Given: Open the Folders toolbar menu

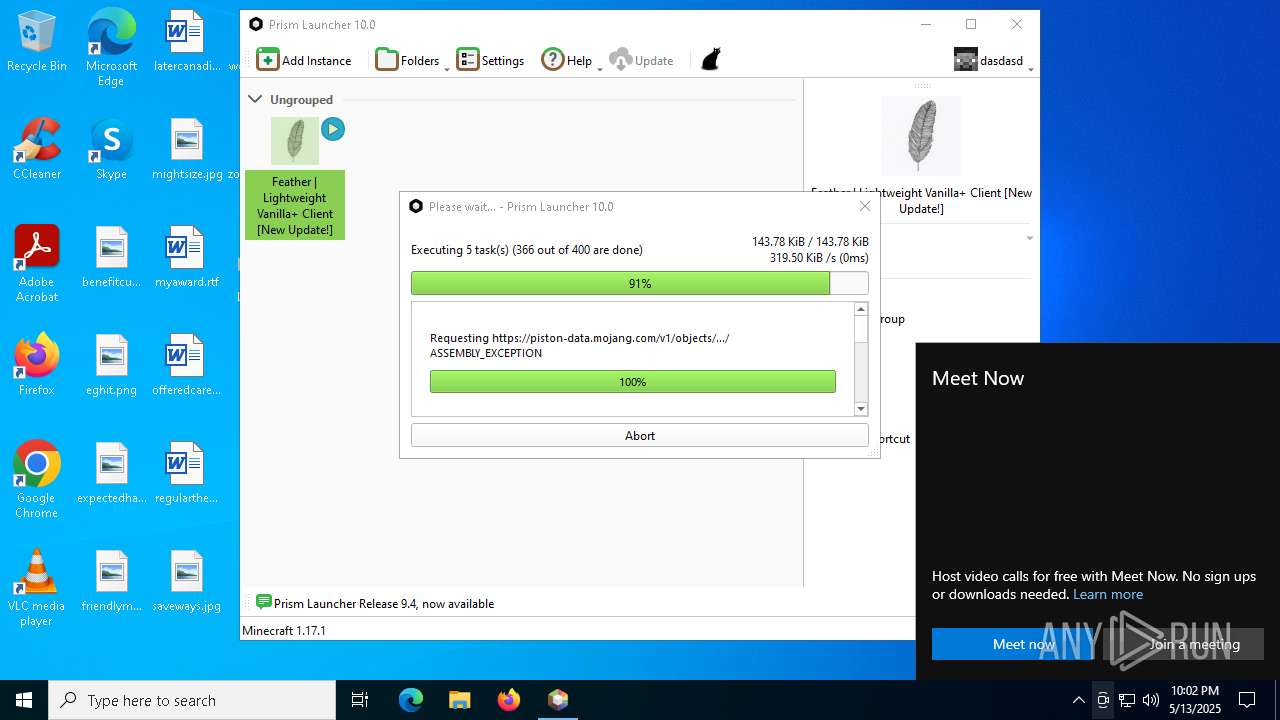Looking at the screenshot, I should pos(408,60).
